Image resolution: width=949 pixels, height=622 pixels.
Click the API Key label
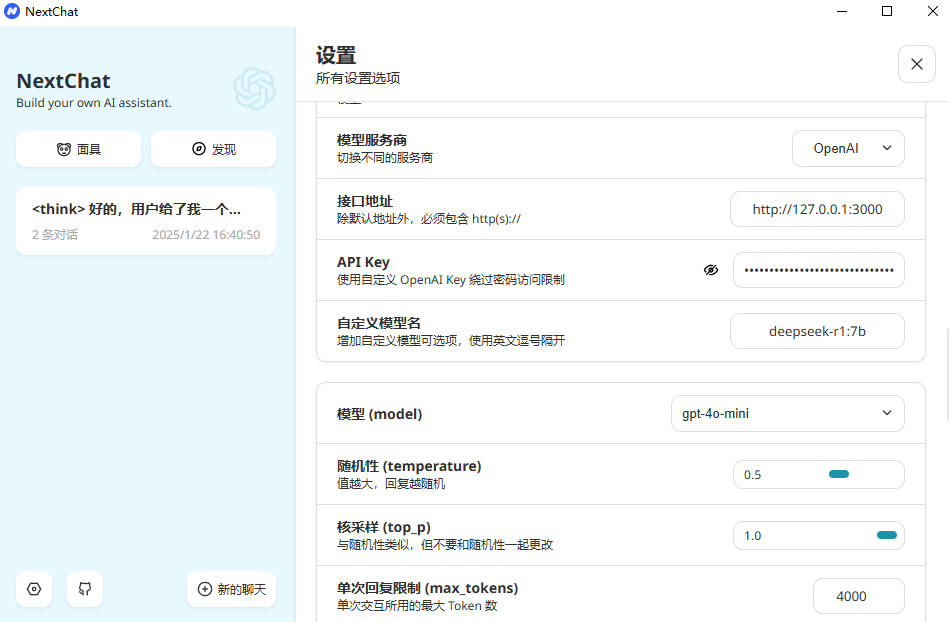(363, 262)
